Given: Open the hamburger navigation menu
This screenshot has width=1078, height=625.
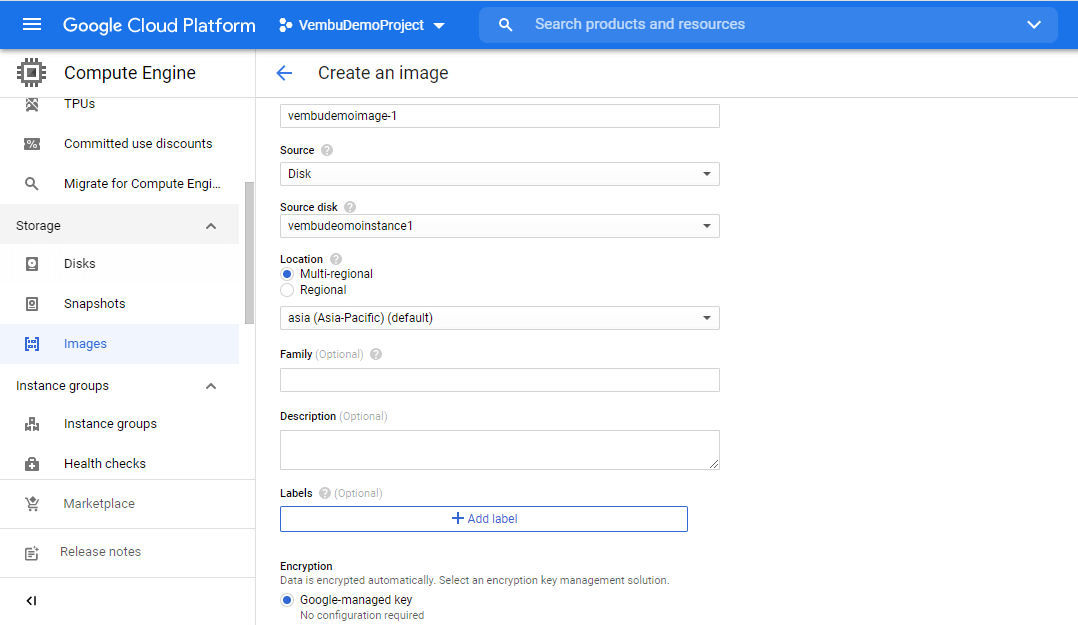Looking at the screenshot, I should [32, 25].
